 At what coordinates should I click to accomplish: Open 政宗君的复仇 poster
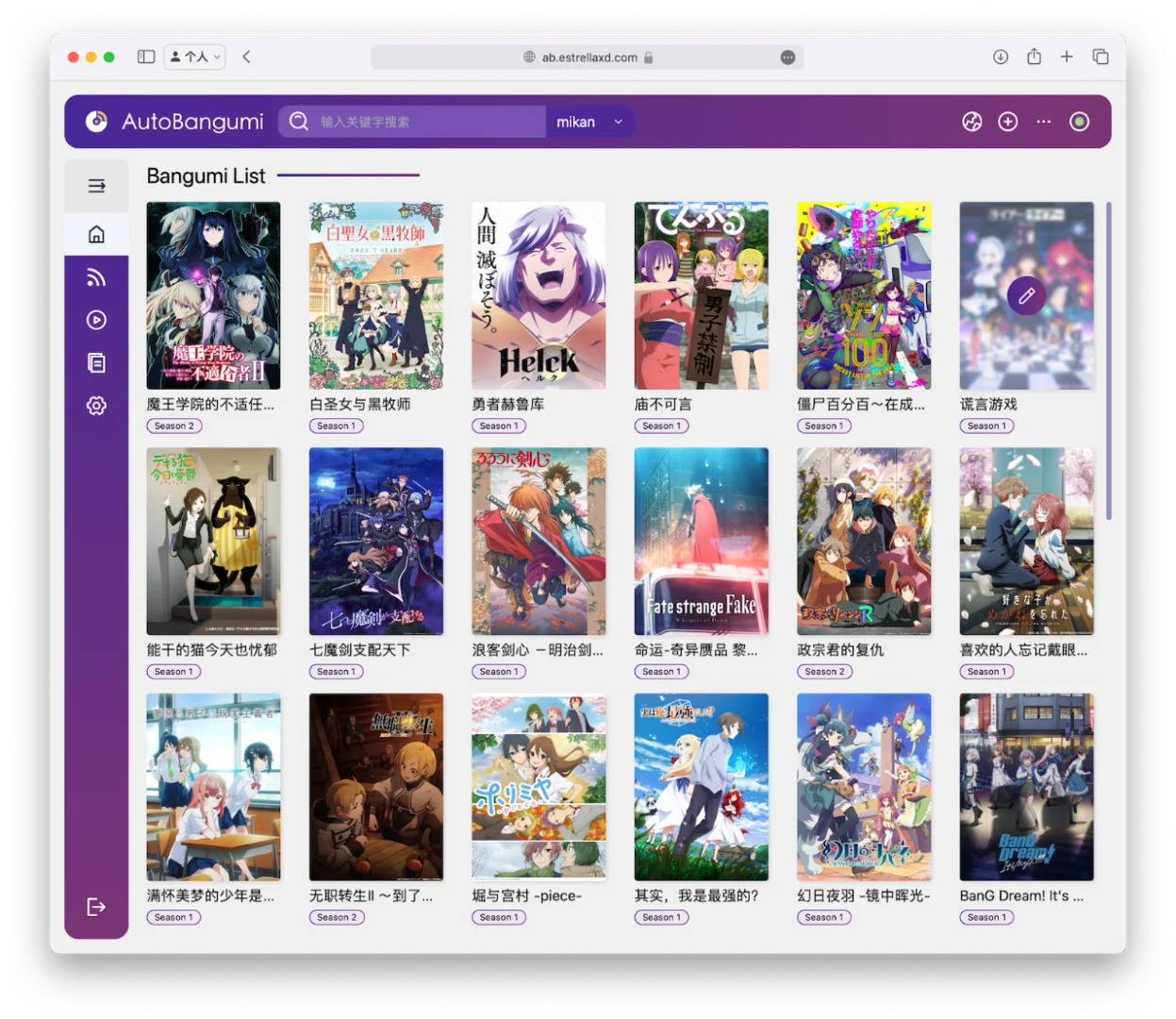pyautogui.click(x=864, y=542)
